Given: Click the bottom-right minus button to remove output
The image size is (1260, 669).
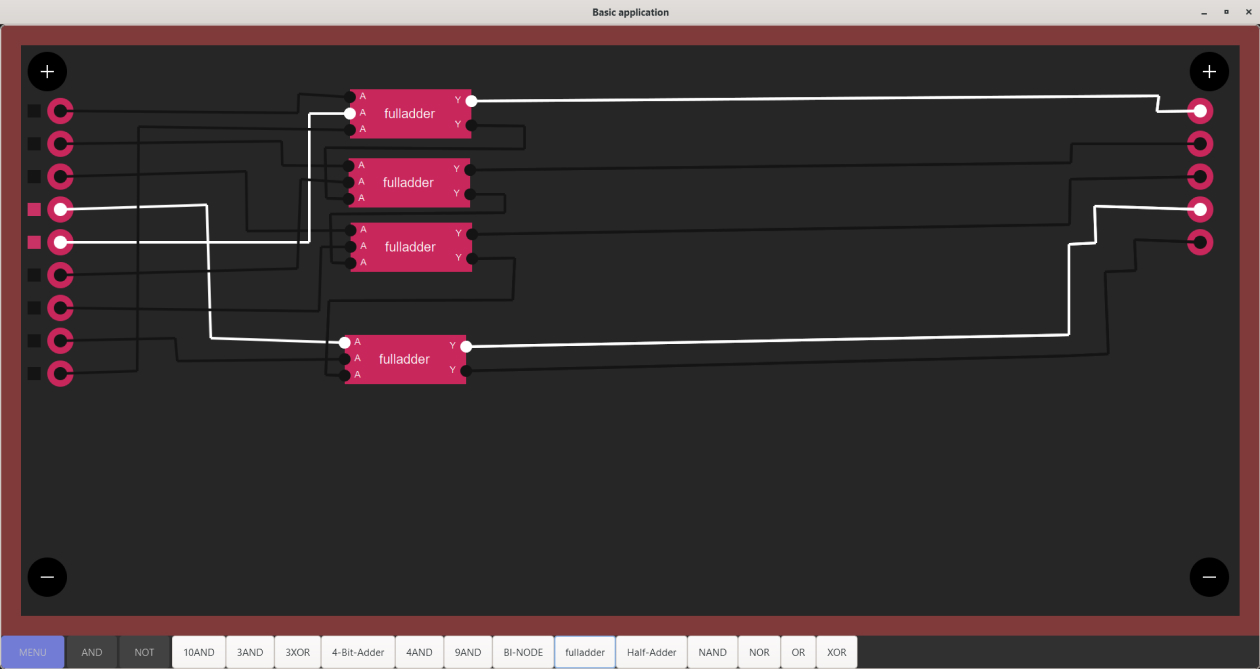Looking at the screenshot, I should 1209,577.
